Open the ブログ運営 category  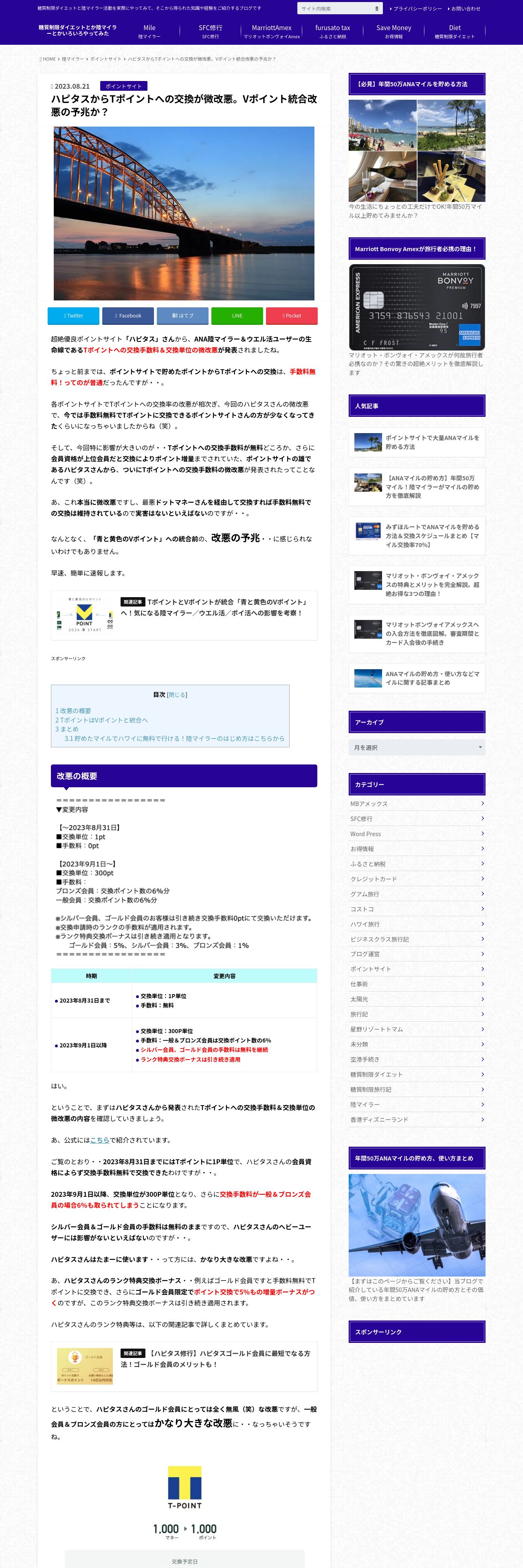pos(417,954)
